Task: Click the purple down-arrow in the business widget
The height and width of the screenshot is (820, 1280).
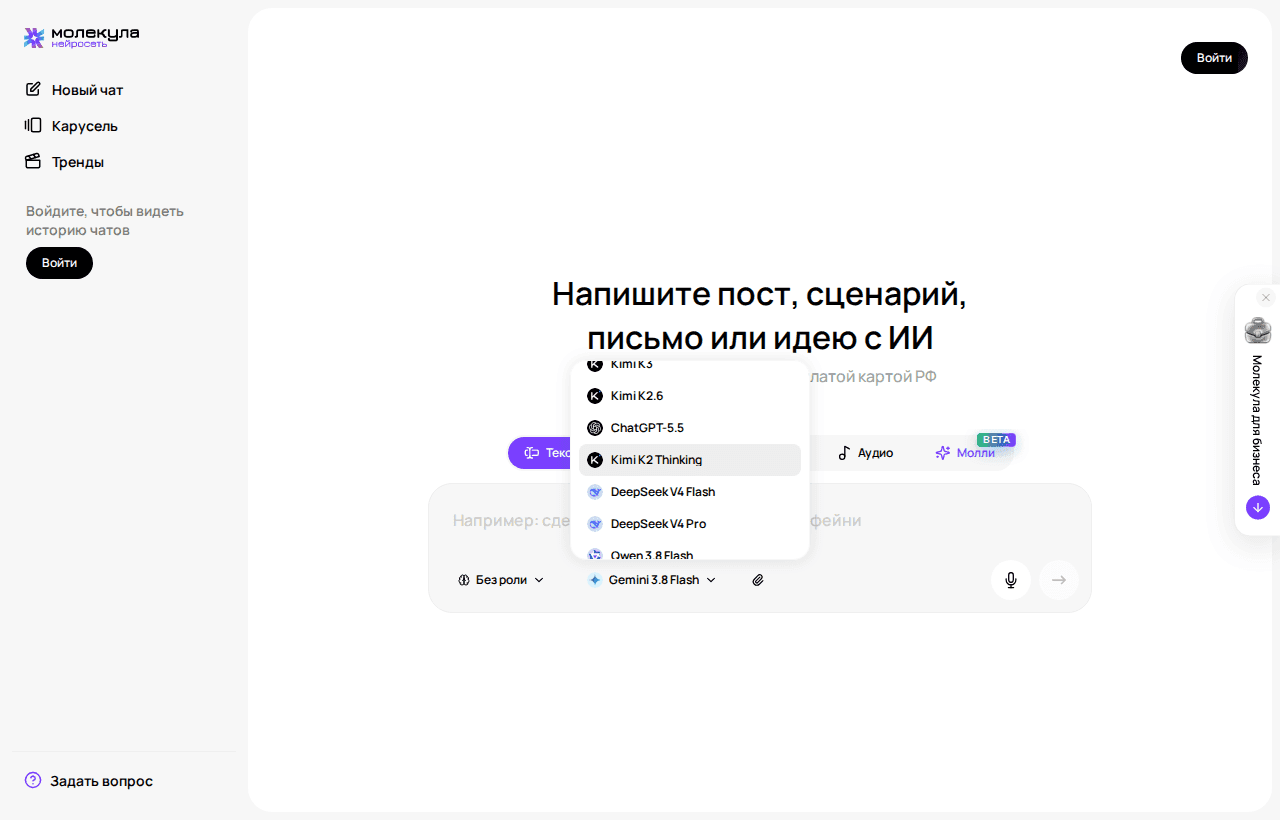Action: click(x=1258, y=507)
